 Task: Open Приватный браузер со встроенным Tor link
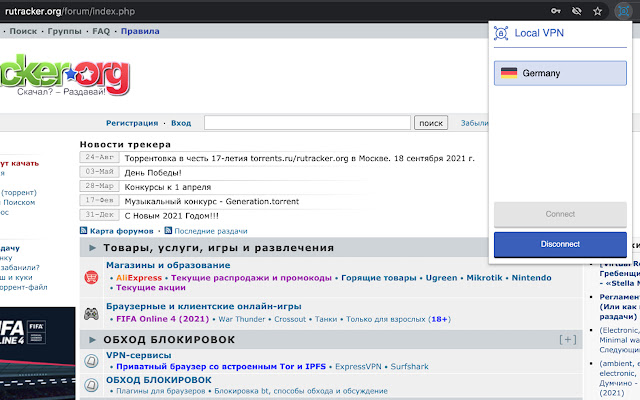point(221,367)
